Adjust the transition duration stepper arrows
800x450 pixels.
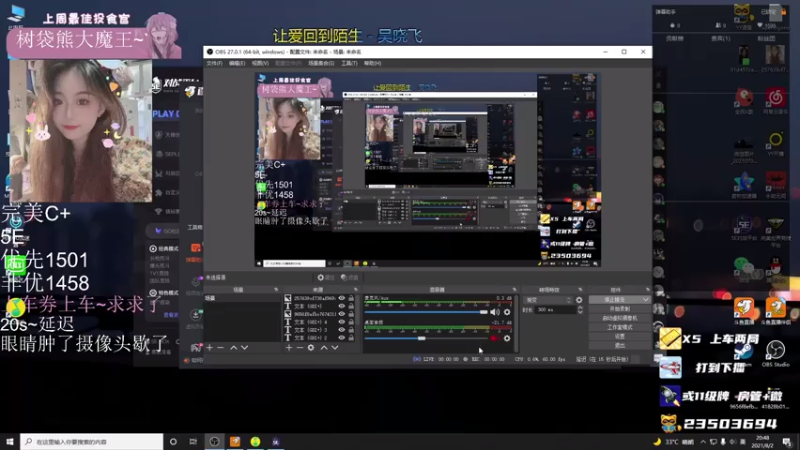(580, 310)
